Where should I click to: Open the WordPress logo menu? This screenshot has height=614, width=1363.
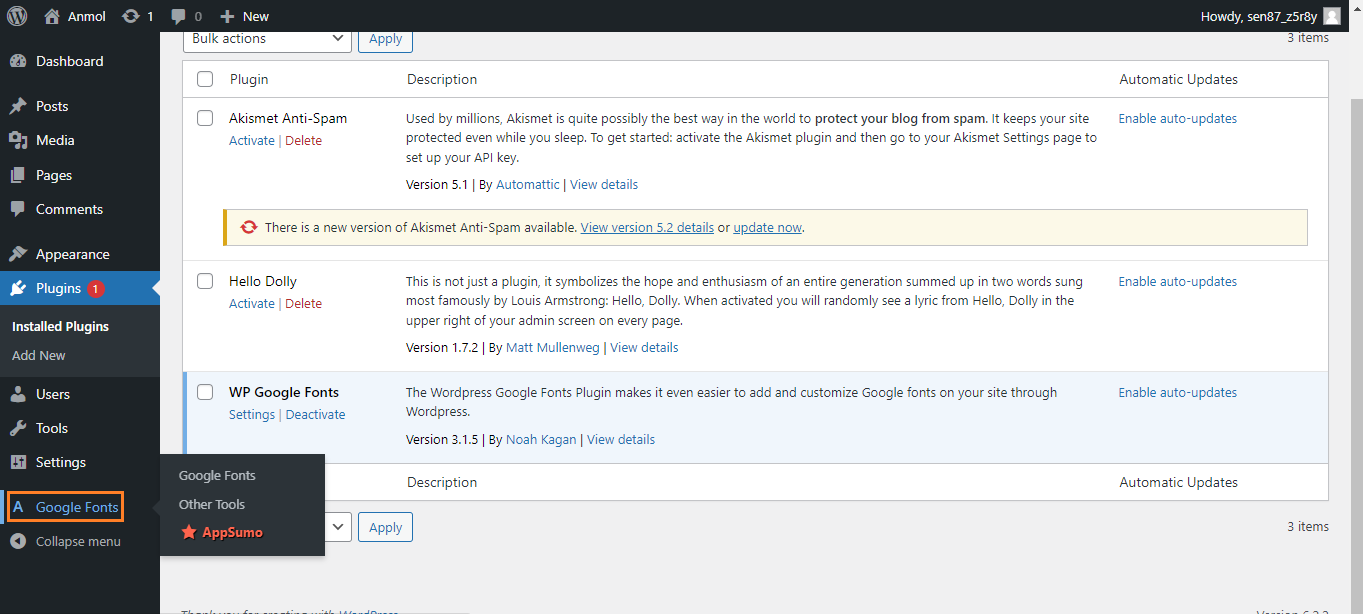15,16
